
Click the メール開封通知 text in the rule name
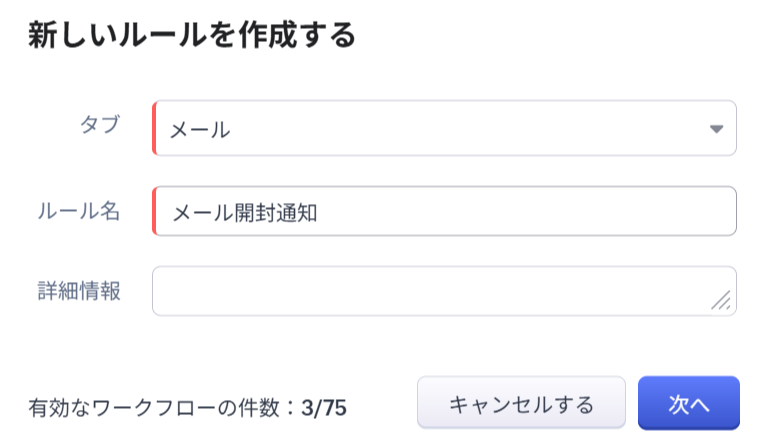pyautogui.click(x=245, y=212)
